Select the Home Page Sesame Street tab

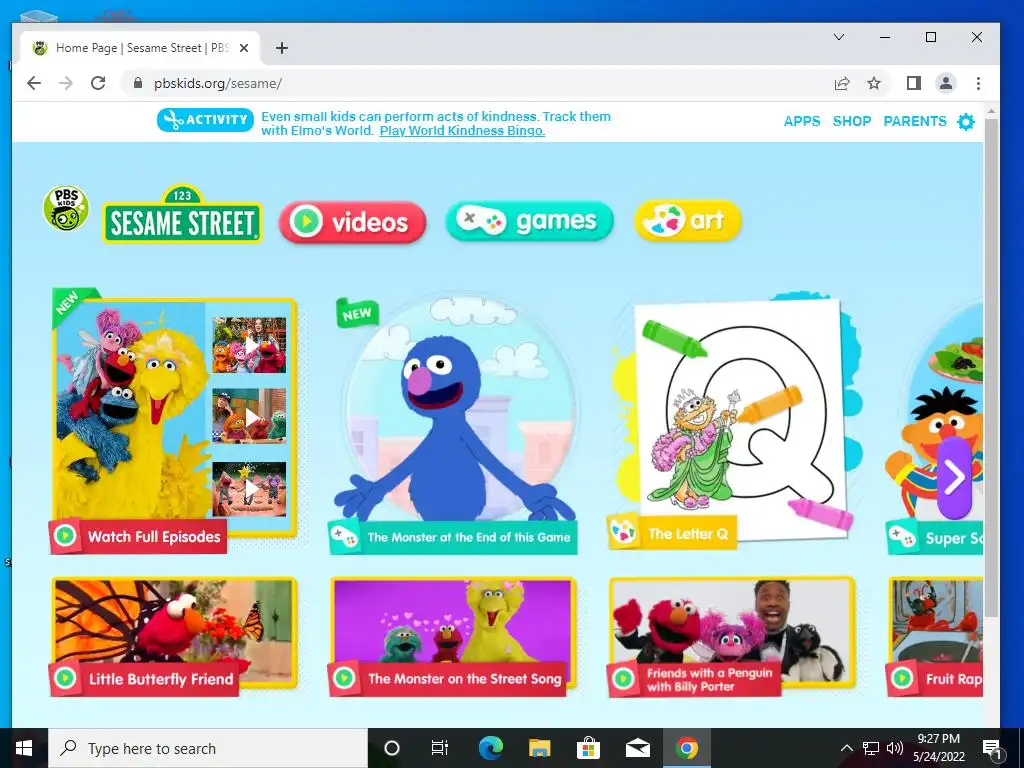[x=140, y=48]
